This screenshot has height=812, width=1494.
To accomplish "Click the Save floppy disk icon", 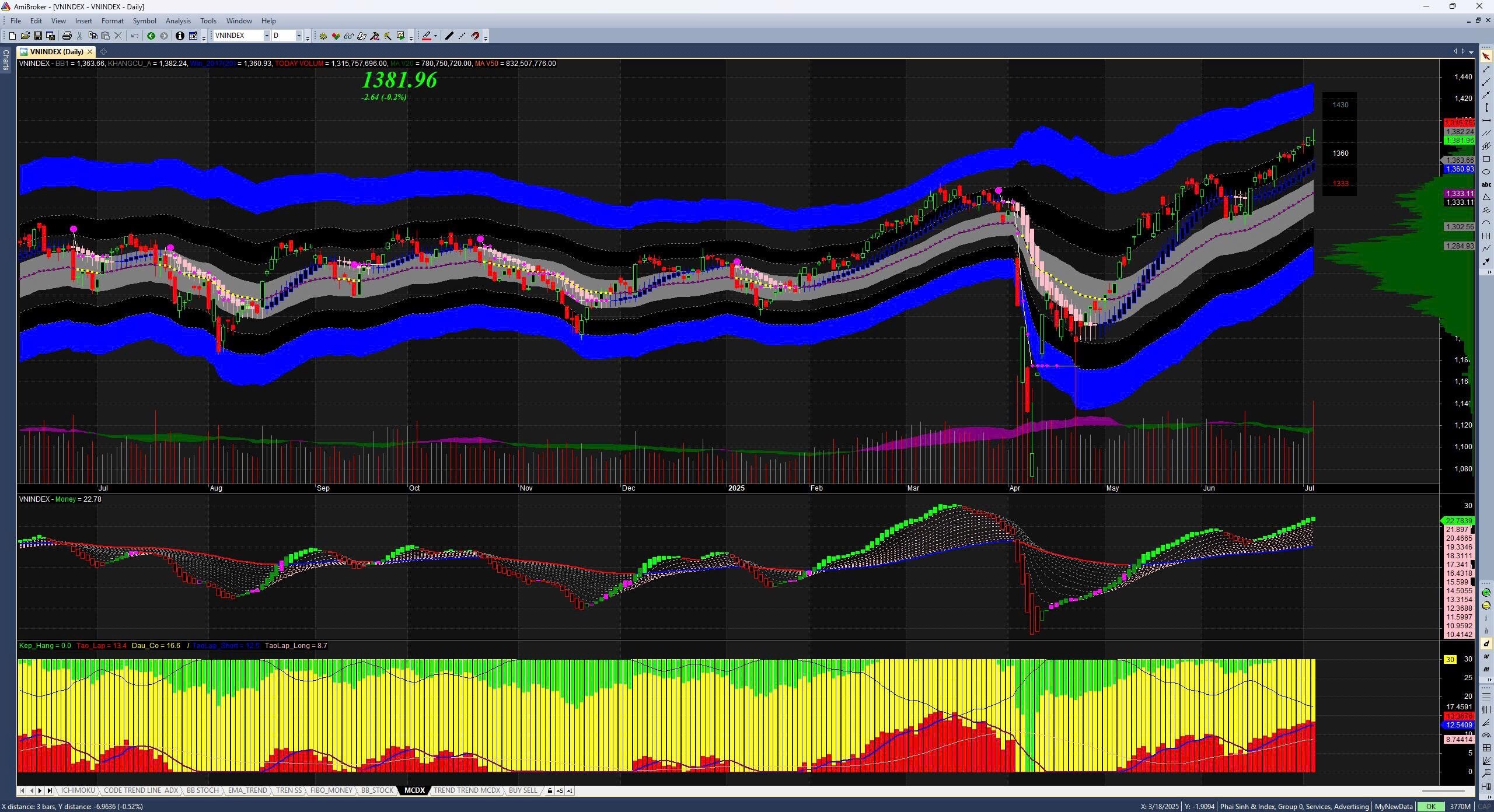I will [37, 36].
